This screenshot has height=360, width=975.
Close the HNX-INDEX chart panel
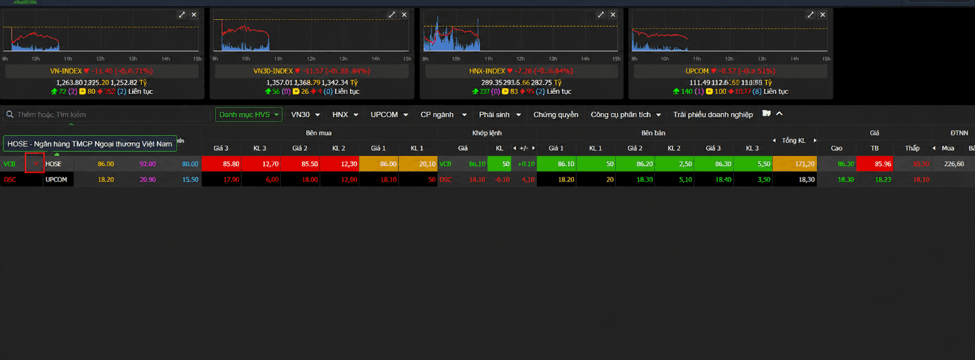pyautogui.click(x=614, y=14)
